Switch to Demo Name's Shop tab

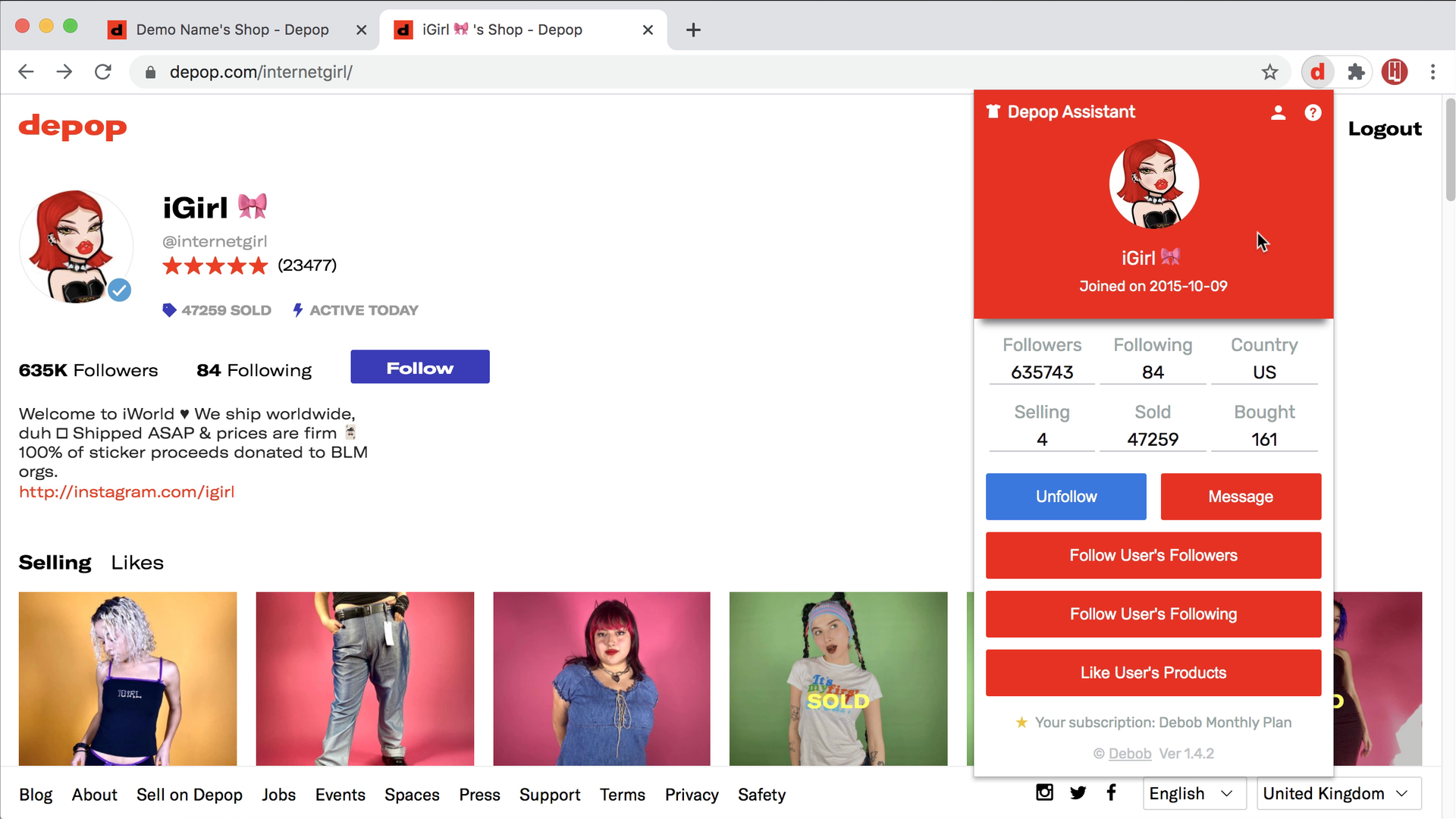[x=232, y=30]
